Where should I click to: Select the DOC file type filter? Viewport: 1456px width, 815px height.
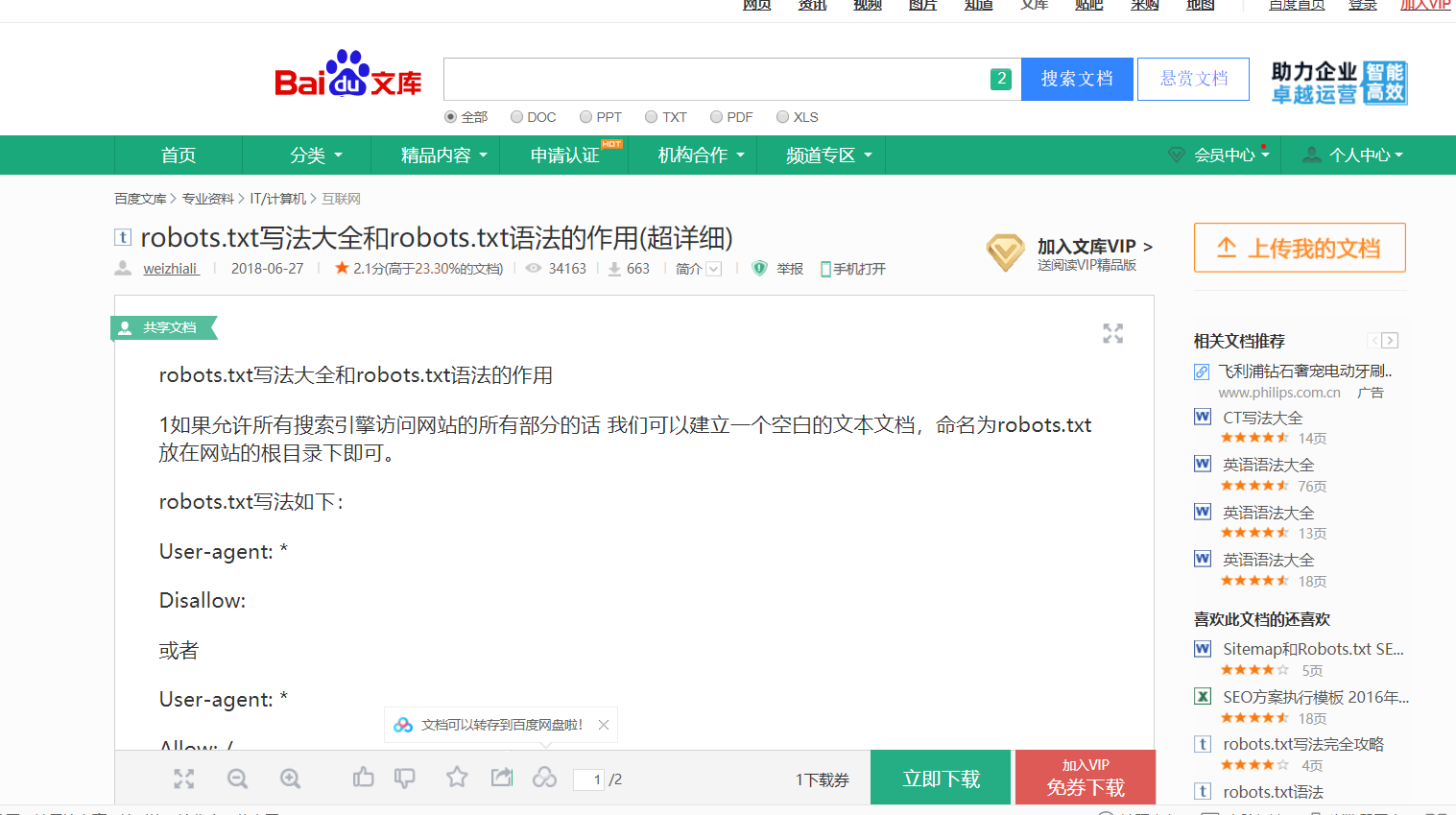(x=516, y=117)
